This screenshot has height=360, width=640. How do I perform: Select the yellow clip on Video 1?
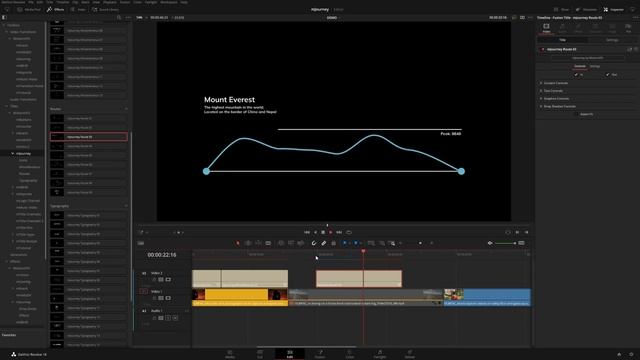[240, 298]
